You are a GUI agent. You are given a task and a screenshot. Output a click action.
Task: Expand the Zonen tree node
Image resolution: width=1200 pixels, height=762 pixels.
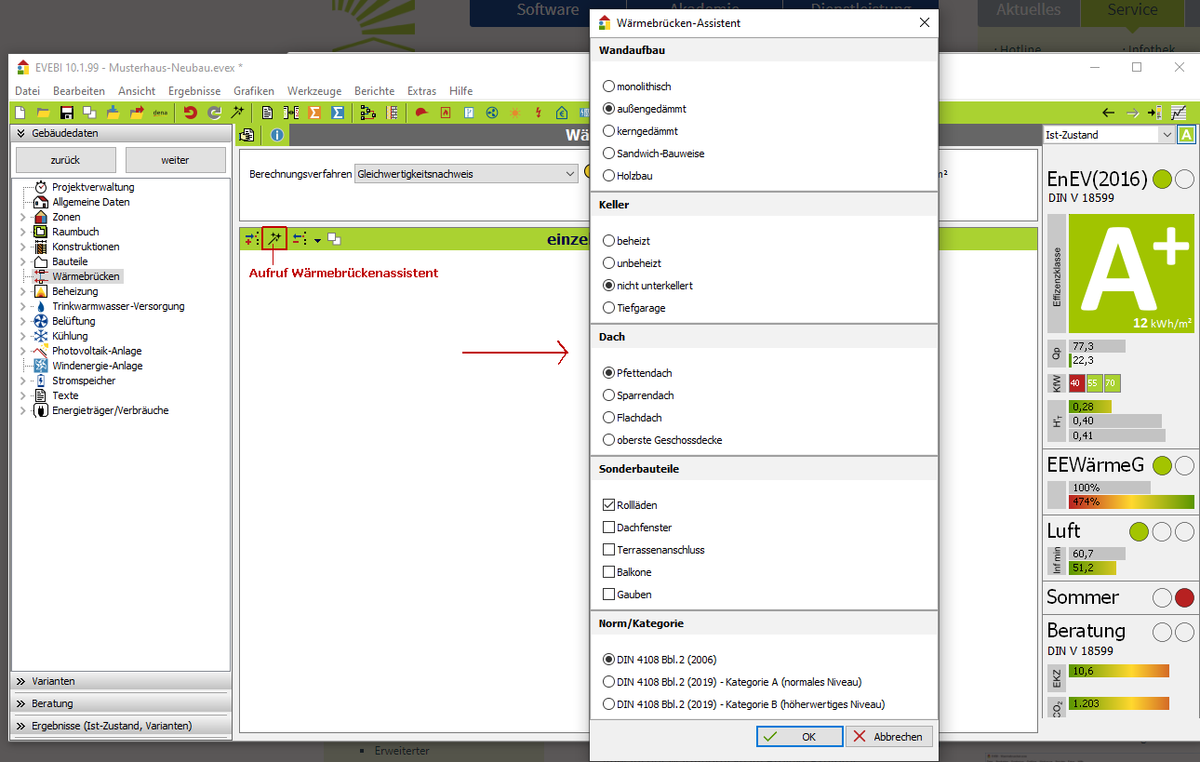[24, 217]
